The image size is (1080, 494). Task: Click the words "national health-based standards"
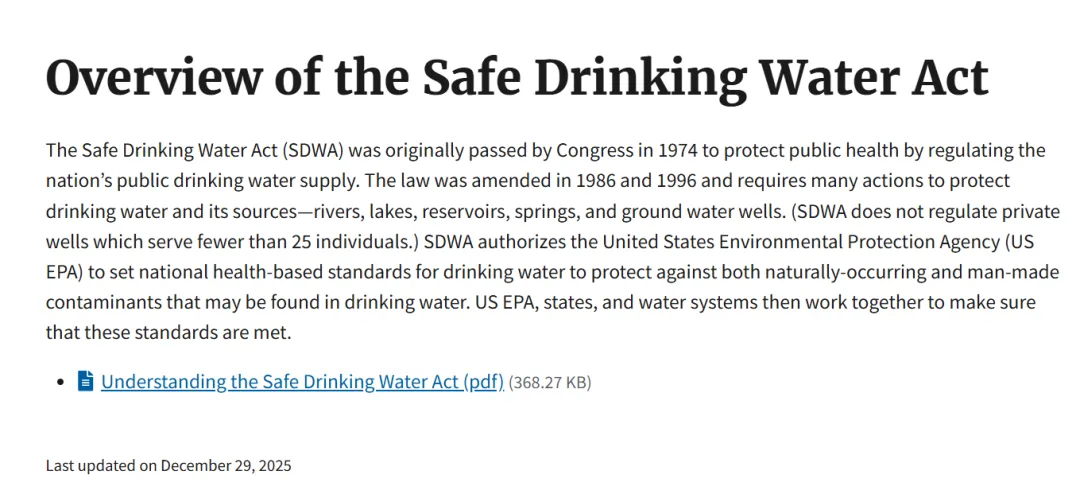click(x=223, y=271)
